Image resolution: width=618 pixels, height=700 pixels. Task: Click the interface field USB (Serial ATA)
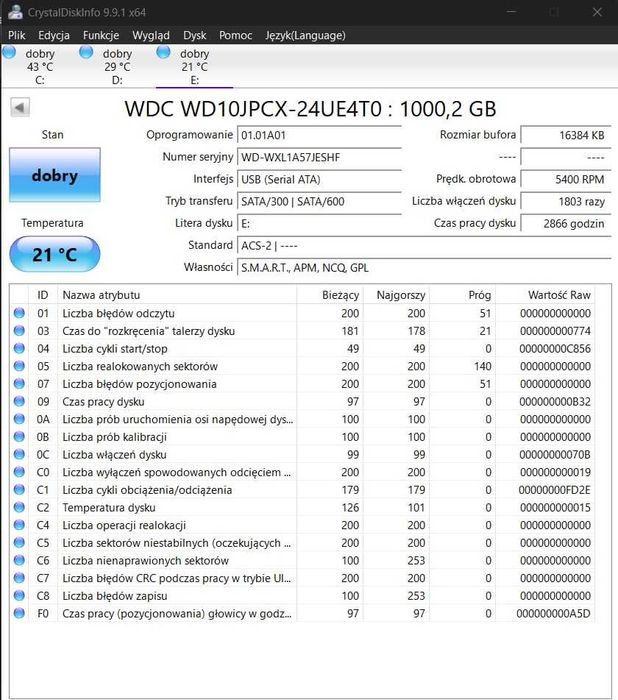coord(319,179)
